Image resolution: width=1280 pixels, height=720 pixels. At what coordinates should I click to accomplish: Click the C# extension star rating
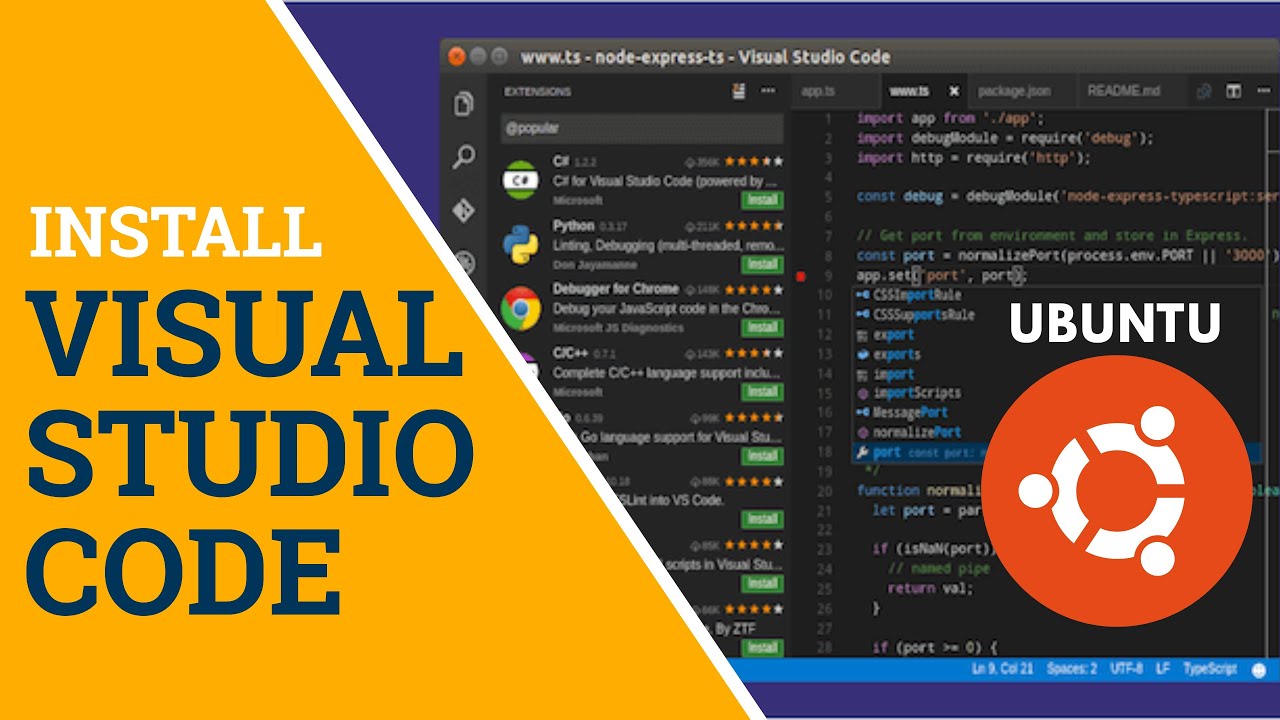(x=754, y=161)
